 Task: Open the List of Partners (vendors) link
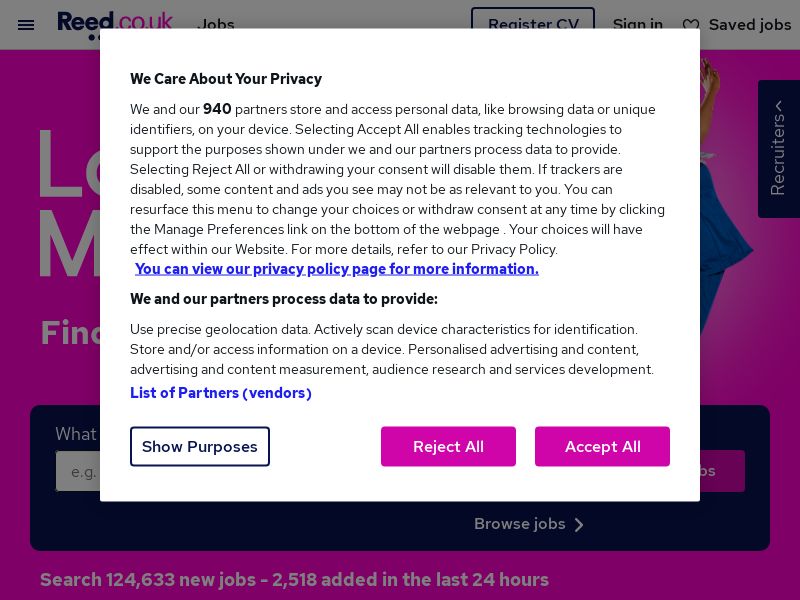point(221,393)
